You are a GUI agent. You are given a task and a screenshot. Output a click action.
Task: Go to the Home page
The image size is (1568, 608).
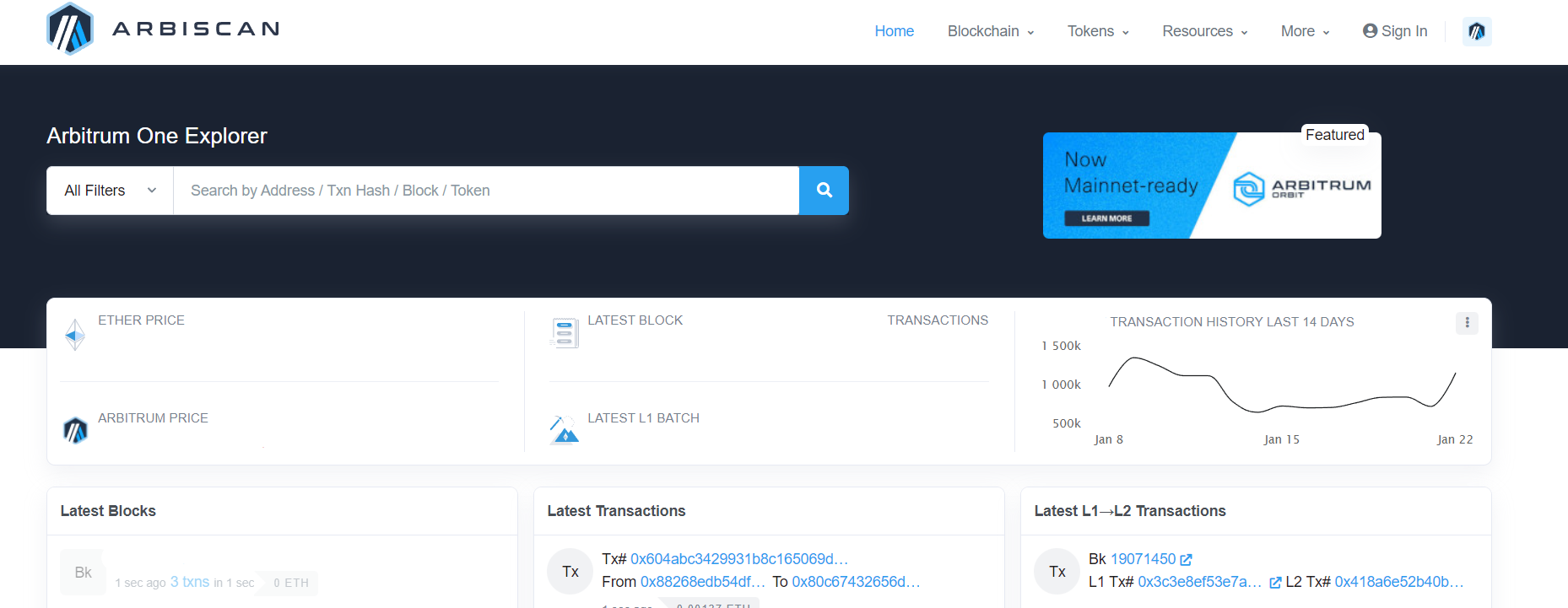click(x=894, y=31)
